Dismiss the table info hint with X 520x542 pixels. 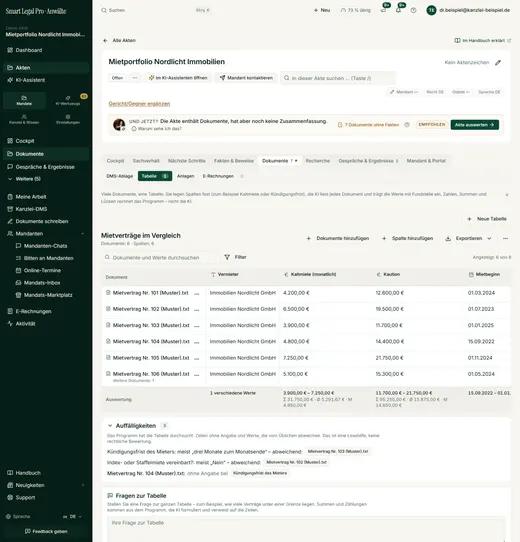pos(507,195)
